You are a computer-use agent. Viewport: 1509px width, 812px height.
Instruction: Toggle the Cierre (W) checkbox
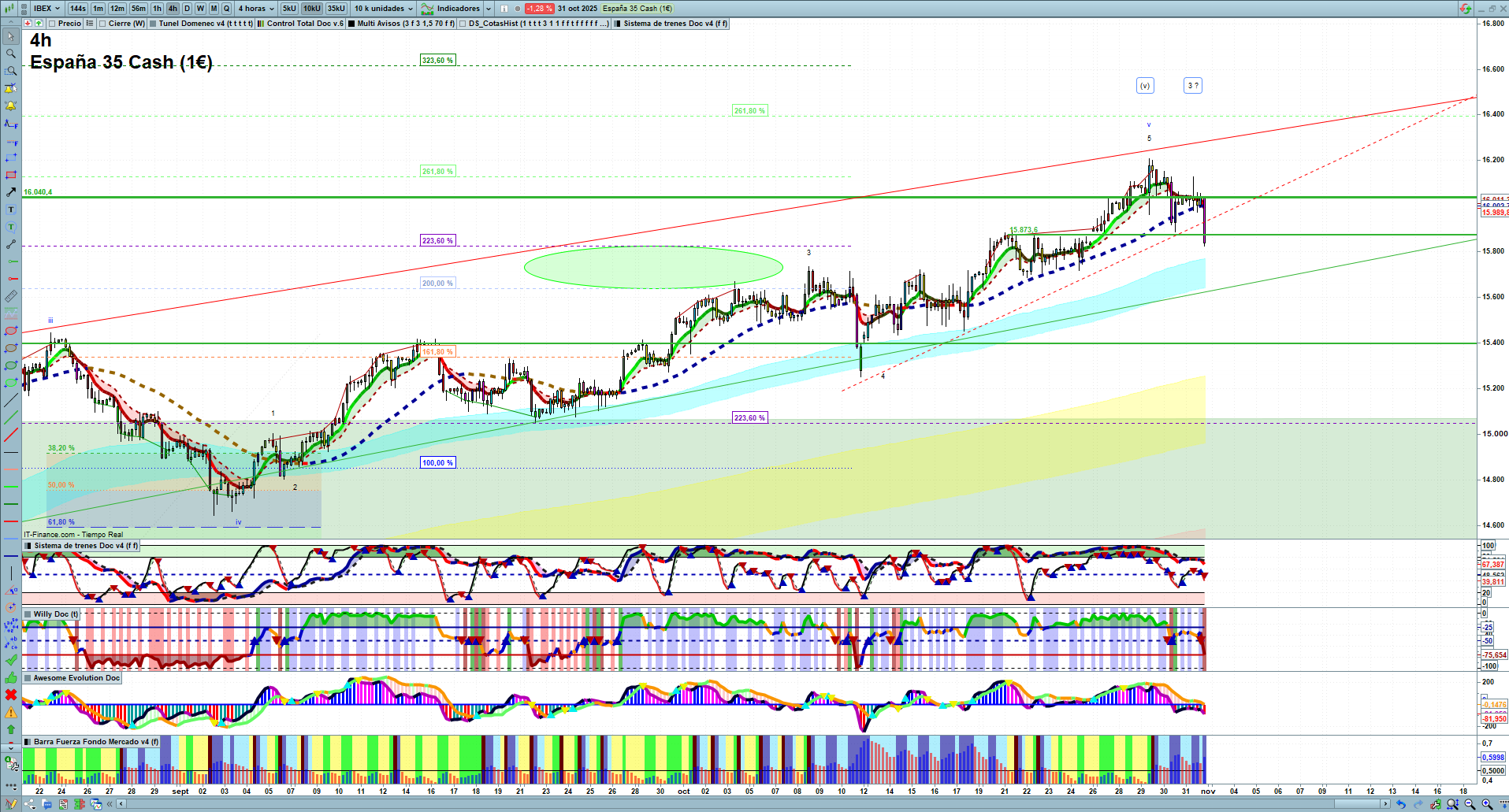pyautogui.click(x=102, y=24)
